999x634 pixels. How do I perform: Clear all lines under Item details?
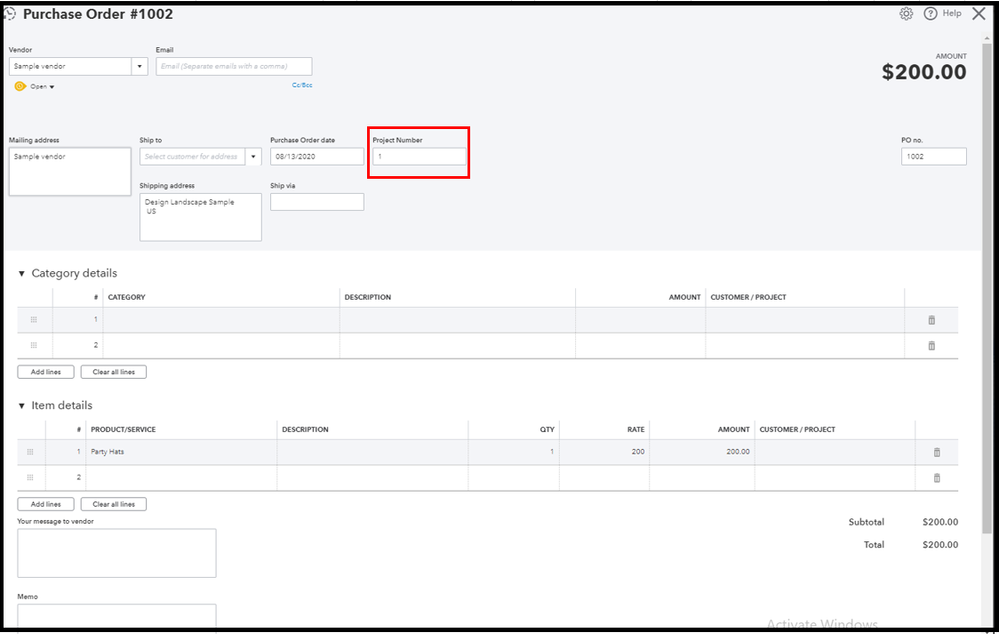tap(113, 504)
